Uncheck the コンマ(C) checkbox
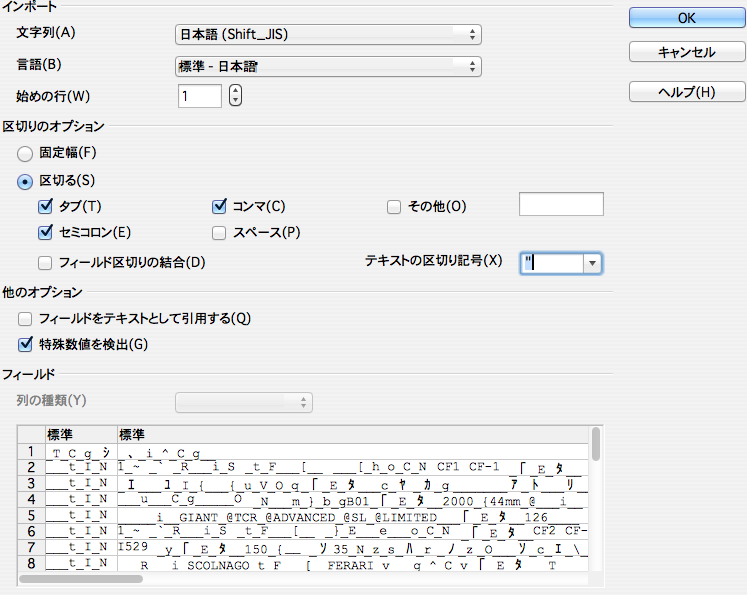This screenshot has height=595, width=747. pyautogui.click(x=219, y=206)
